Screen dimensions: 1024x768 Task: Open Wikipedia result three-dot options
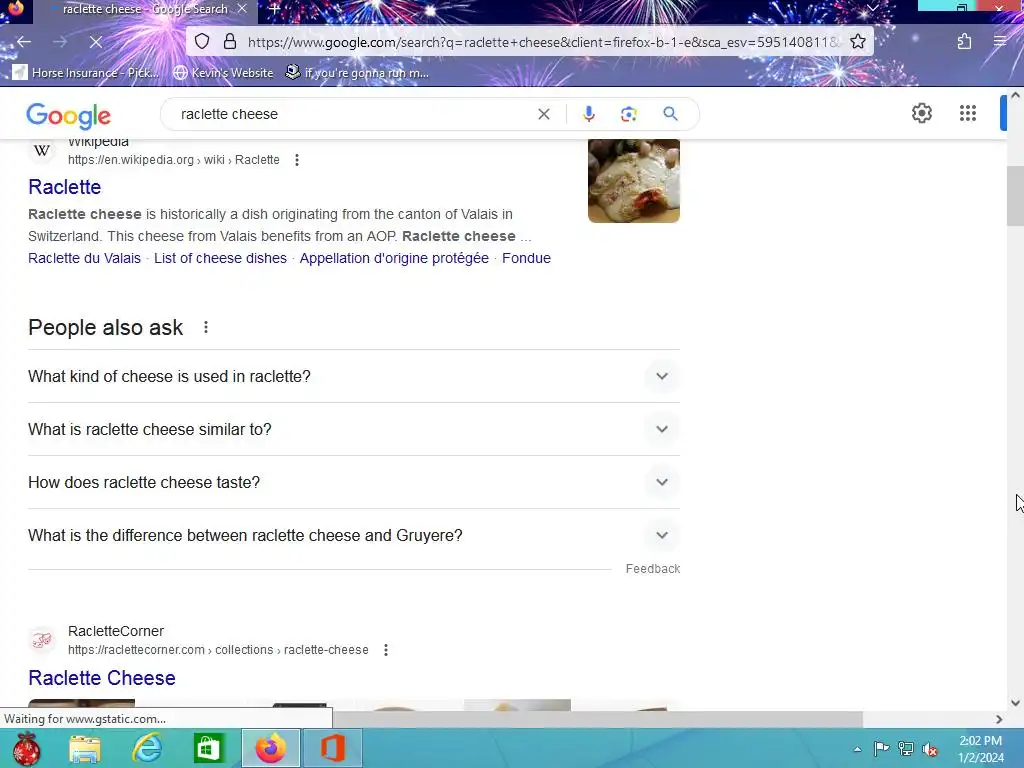tap(296, 160)
